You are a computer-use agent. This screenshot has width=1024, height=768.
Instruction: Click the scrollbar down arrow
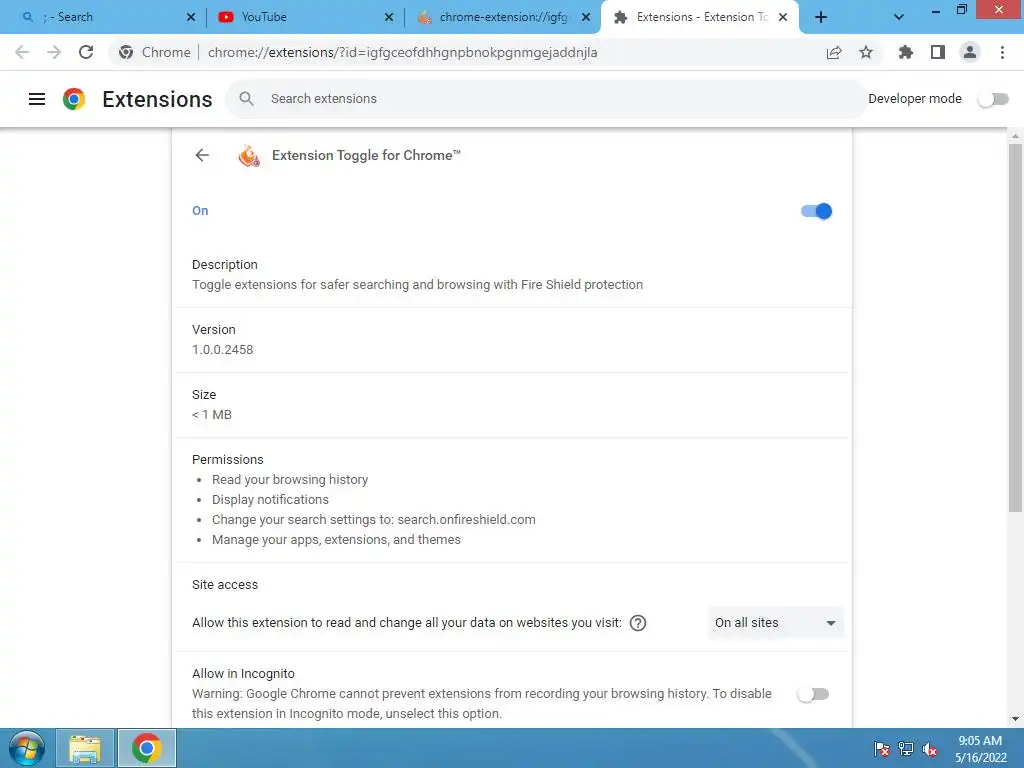coord(1015,719)
